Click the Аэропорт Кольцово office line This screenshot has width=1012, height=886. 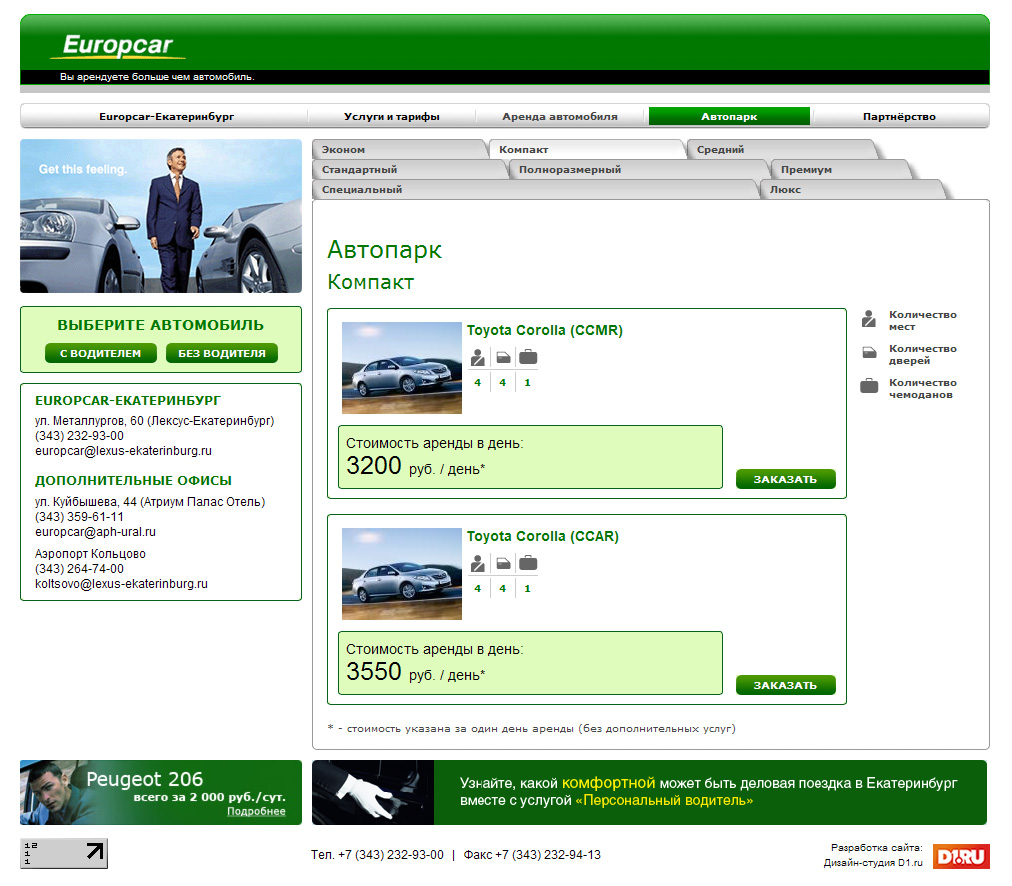[90, 554]
